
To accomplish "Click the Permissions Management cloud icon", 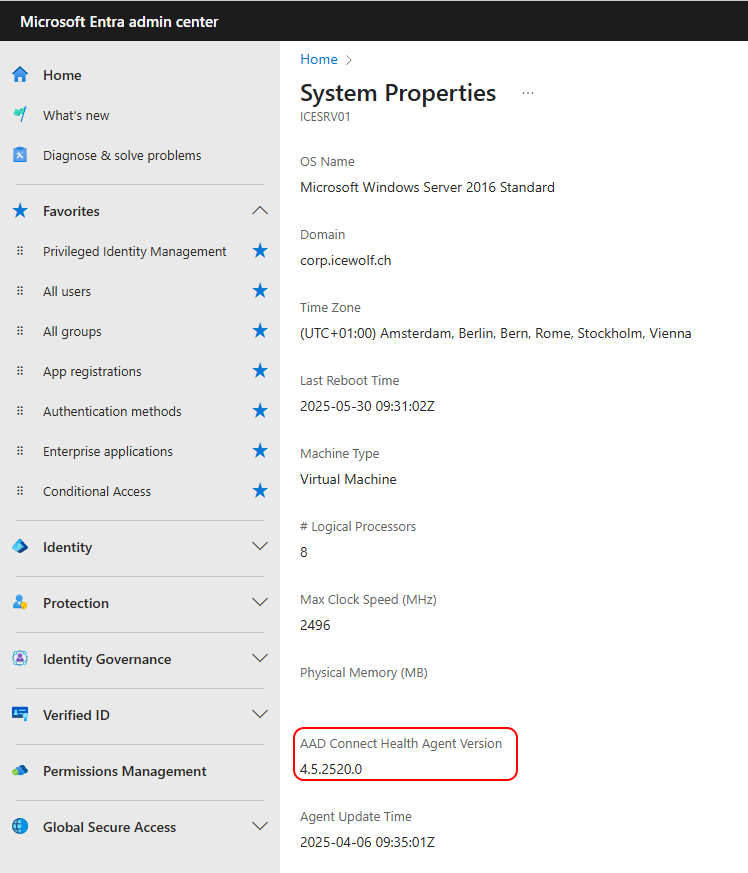I will pyautogui.click(x=20, y=771).
